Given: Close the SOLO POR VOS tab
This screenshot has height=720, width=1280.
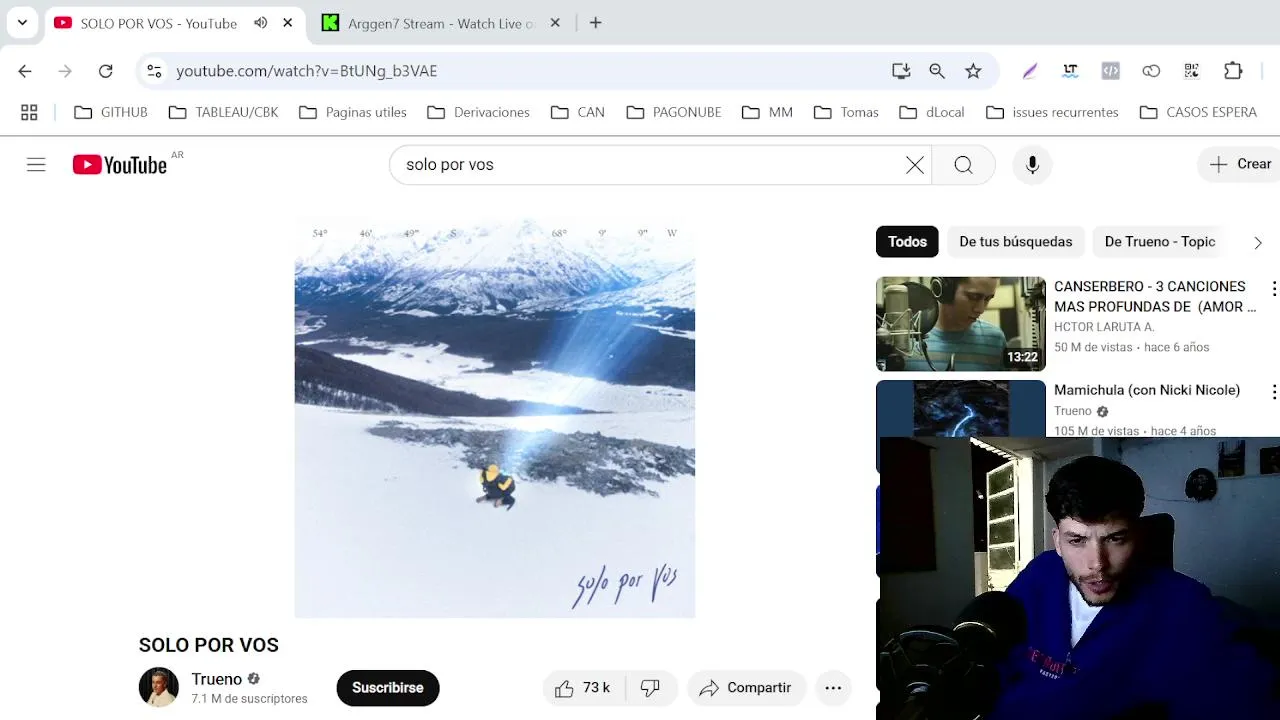Looking at the screenshot, I should [x=288, y=23].
